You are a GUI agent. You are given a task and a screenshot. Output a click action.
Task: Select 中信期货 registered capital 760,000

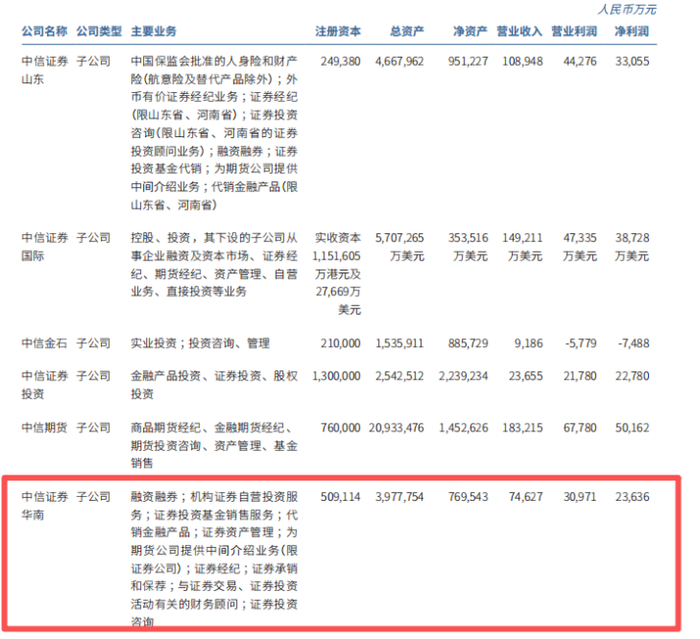coord(340,428)
